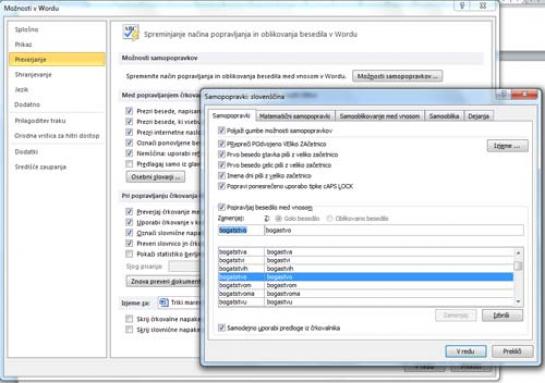
Task: Close the Samopopravki: slovenščina dialog
Action: coord(524,95)
